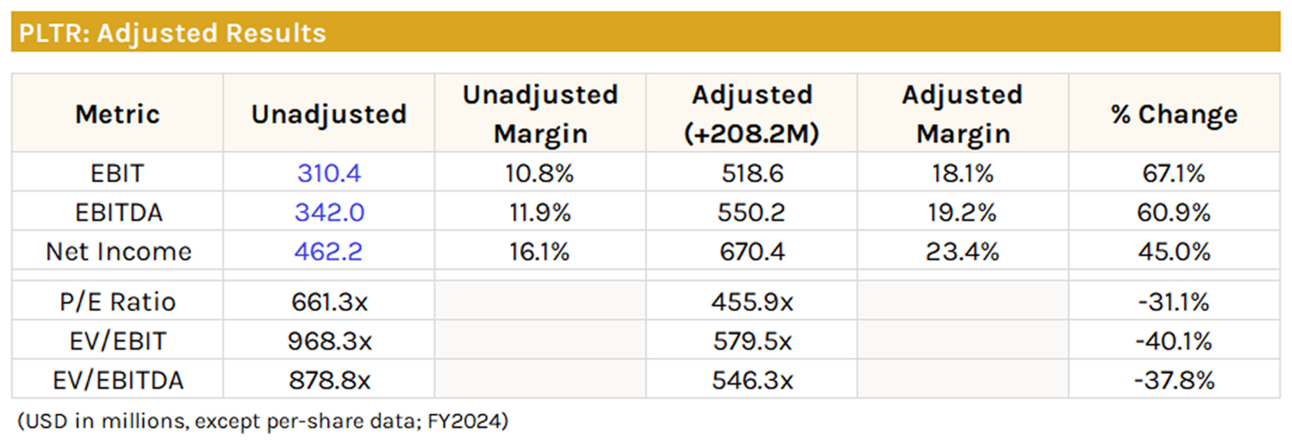Screen dimensions: 1292x442
Task: Click the PLTR: Adjusted Results title banner
Action: click(x=172, y=33)
